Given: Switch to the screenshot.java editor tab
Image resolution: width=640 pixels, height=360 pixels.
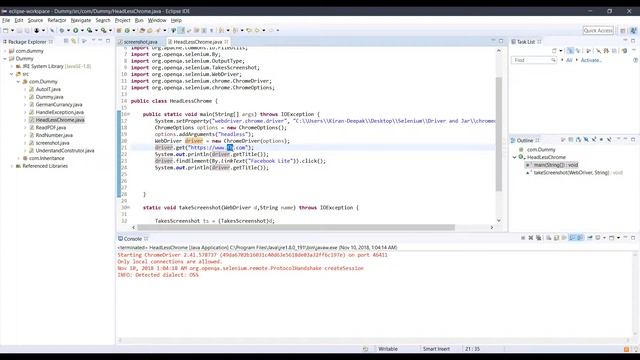Looking at the screenshot, I should click(140, 42).
